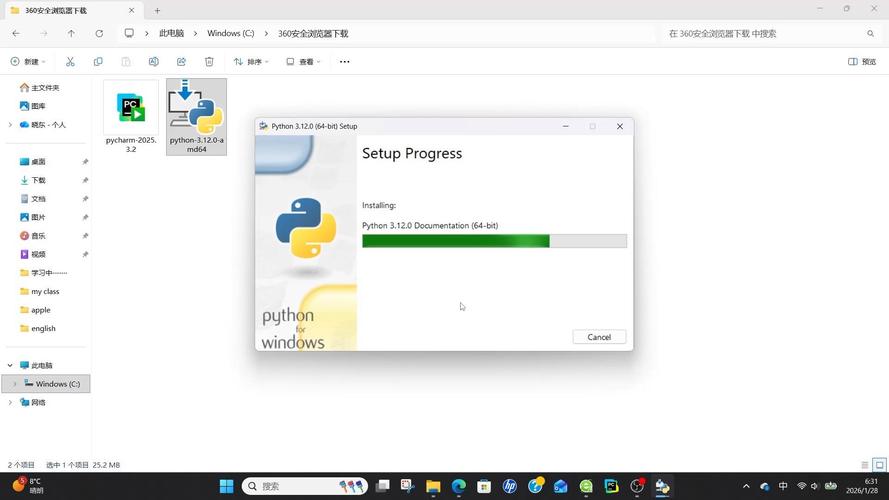Switch to large icons view in status bar
The width and height of the screenshot is (889, 500).
[x=879, y=465]
